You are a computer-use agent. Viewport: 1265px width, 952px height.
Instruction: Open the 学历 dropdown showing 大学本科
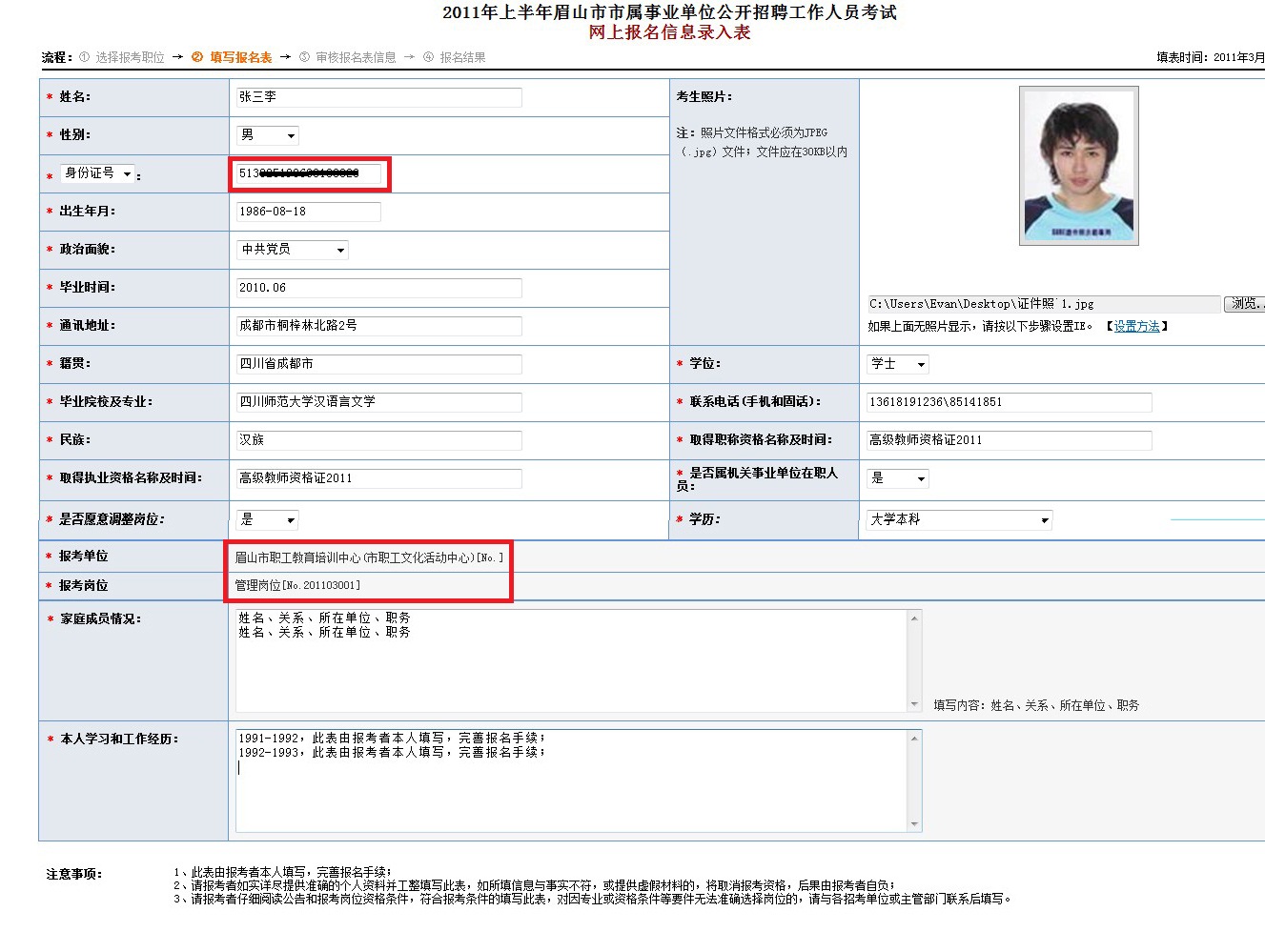[959, 519]
